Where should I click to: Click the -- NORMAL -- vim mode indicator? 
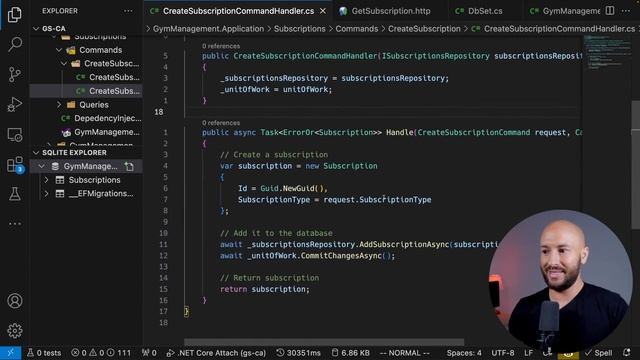[404, 353]
